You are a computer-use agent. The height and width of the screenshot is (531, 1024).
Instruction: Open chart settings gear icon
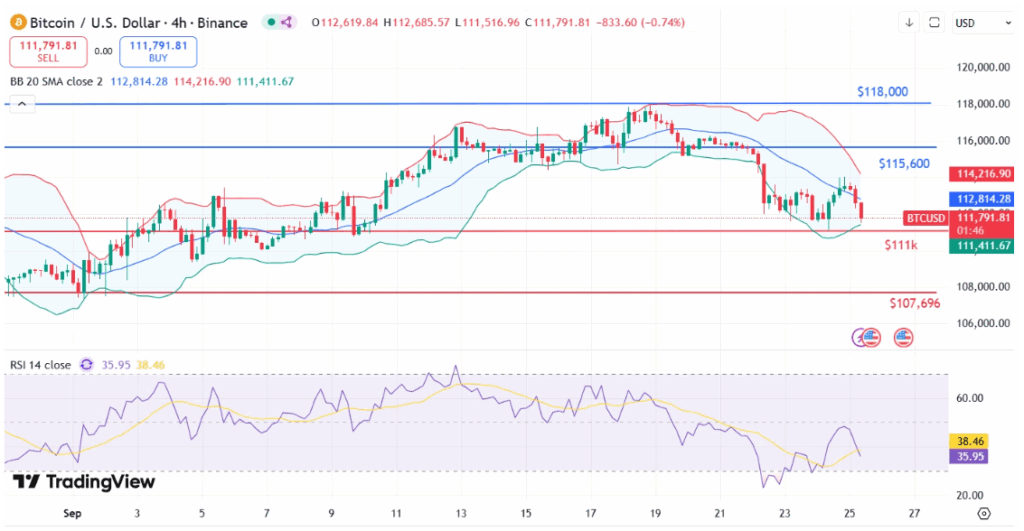[984, 513]
